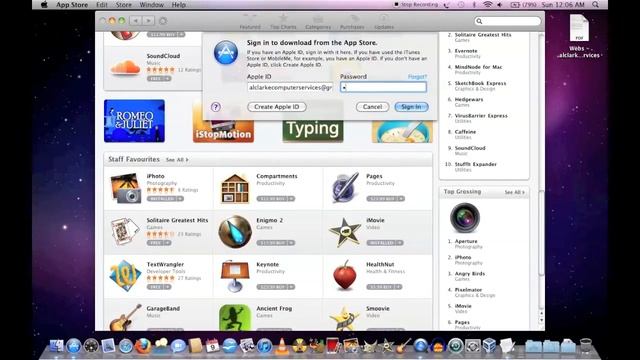Open MindNode for Mac in the list
This screenshot has height=360, width=640.
click(479, 67)
